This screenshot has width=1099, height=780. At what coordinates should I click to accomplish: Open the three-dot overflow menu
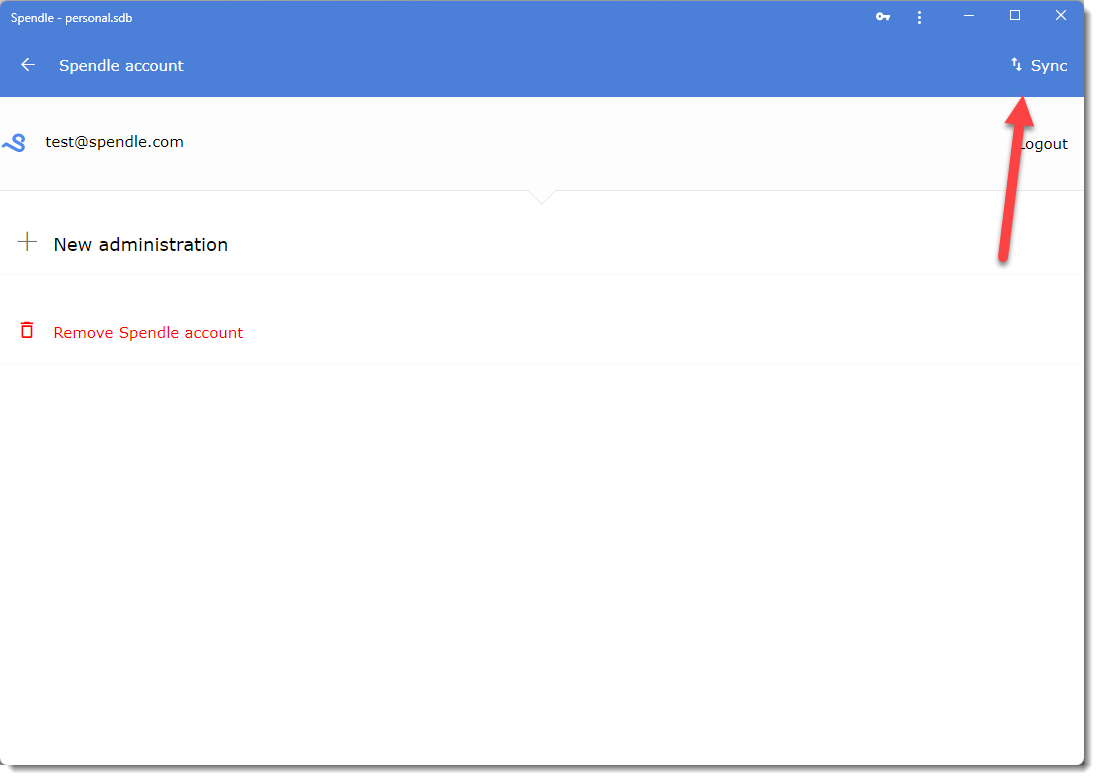[x=919, y=18]
